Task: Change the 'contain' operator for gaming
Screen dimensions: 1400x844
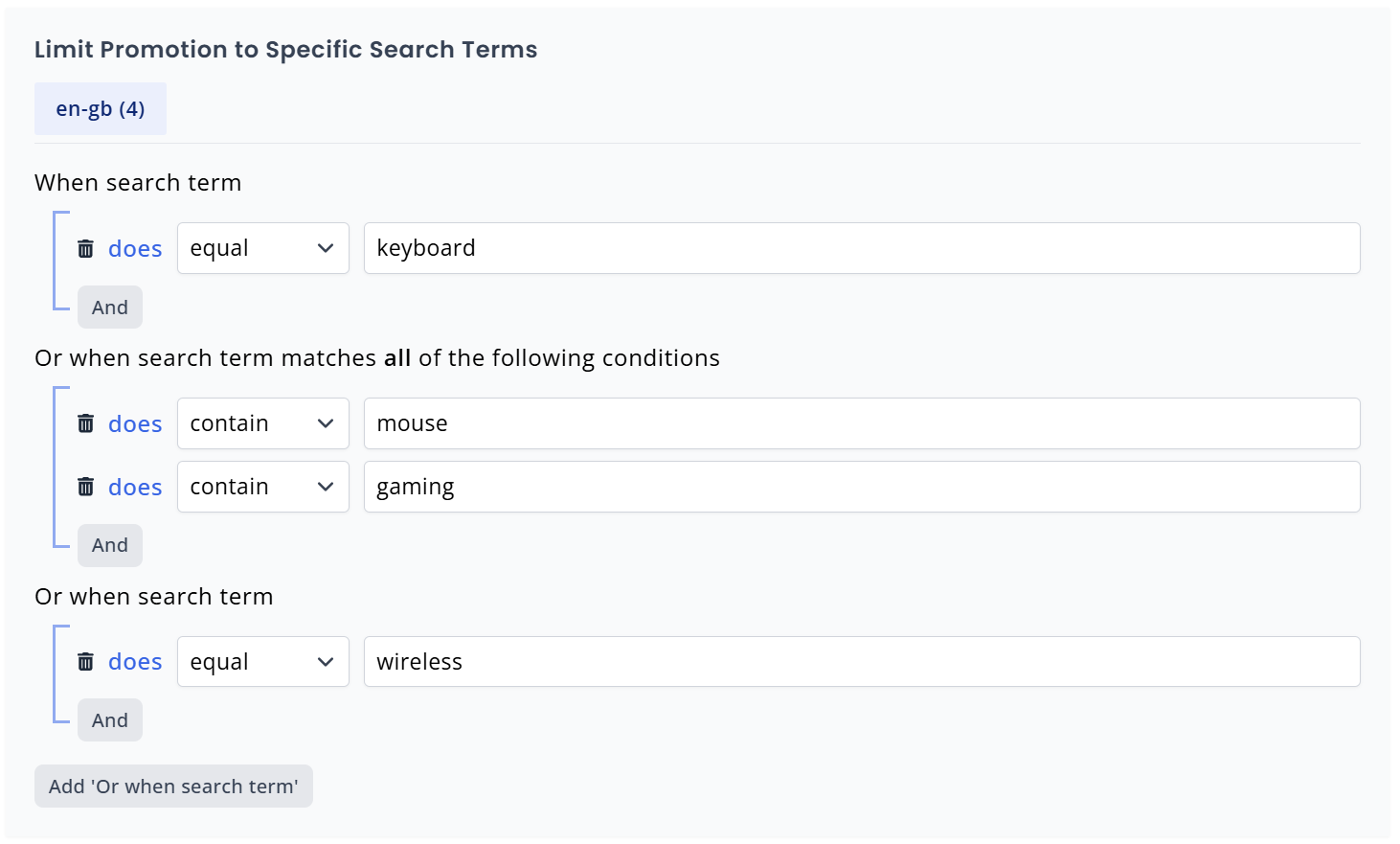Action: point(262,486)
